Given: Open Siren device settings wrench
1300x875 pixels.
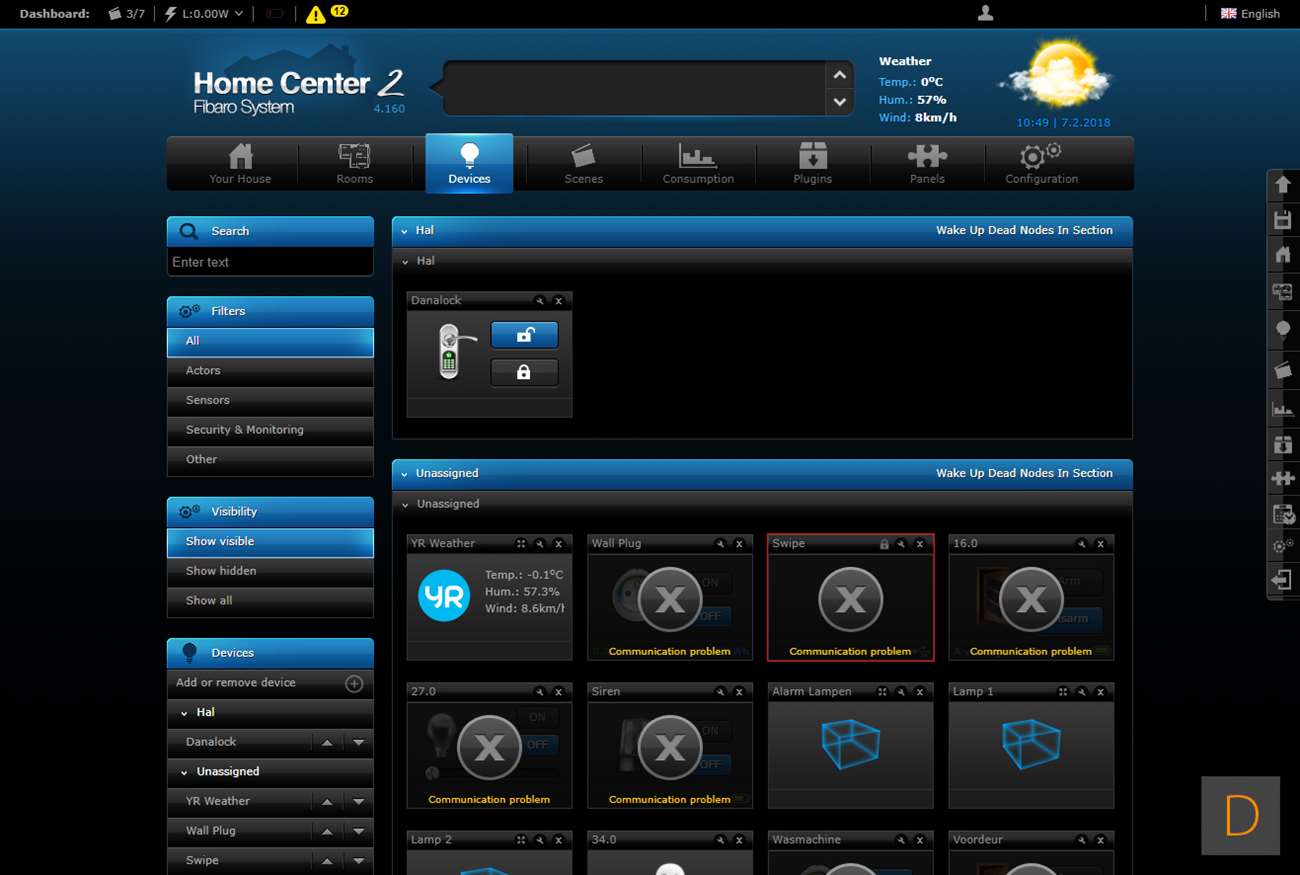Looking at the screenshot, I should pyautogui.click(x=720, y=691).
